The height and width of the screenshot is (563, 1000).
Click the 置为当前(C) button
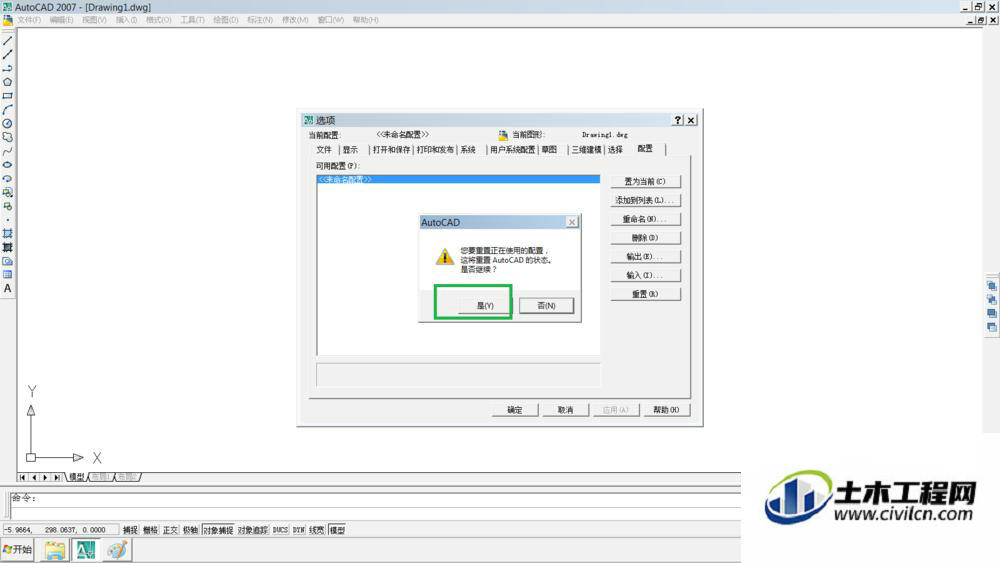[x=645, y=182]
